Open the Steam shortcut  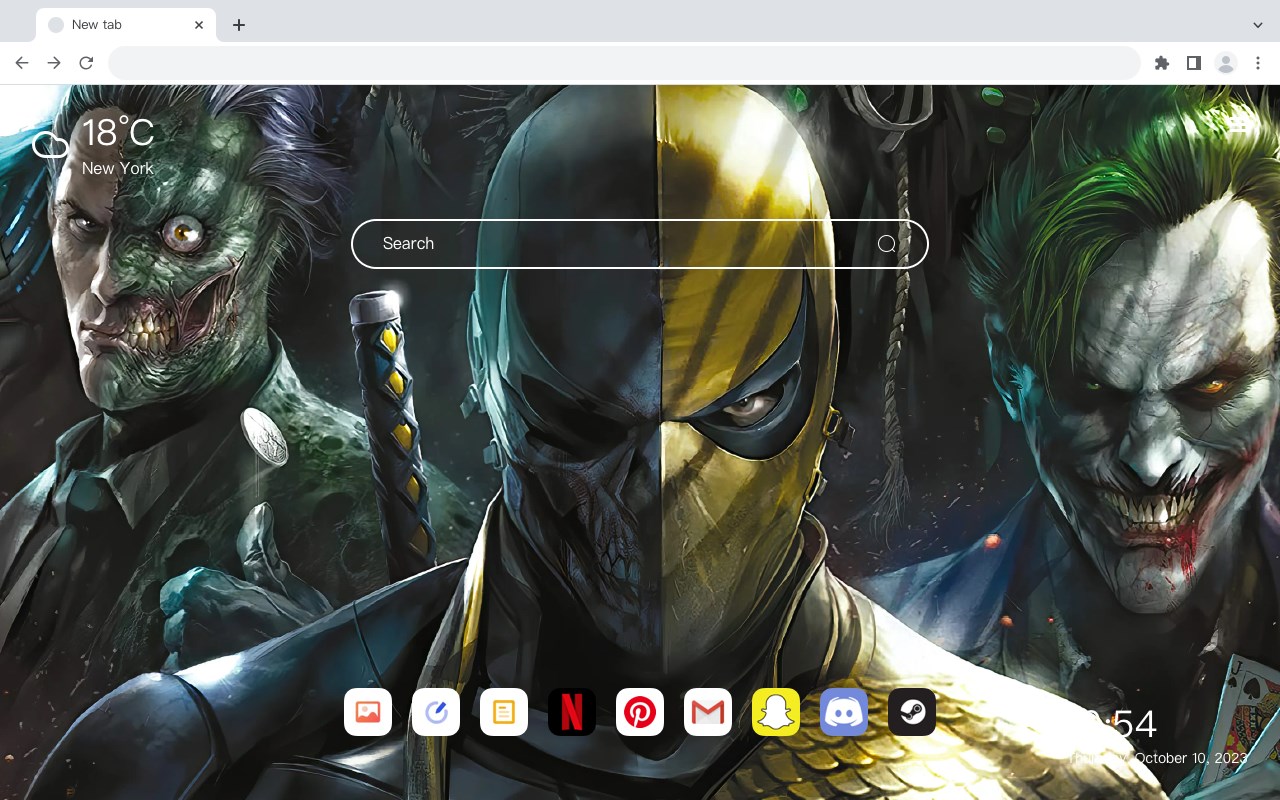912,712
